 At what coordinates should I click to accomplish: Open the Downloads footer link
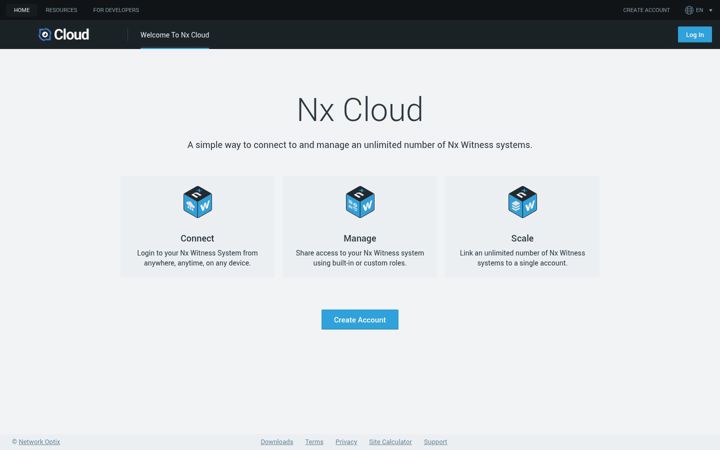(277, 442)
